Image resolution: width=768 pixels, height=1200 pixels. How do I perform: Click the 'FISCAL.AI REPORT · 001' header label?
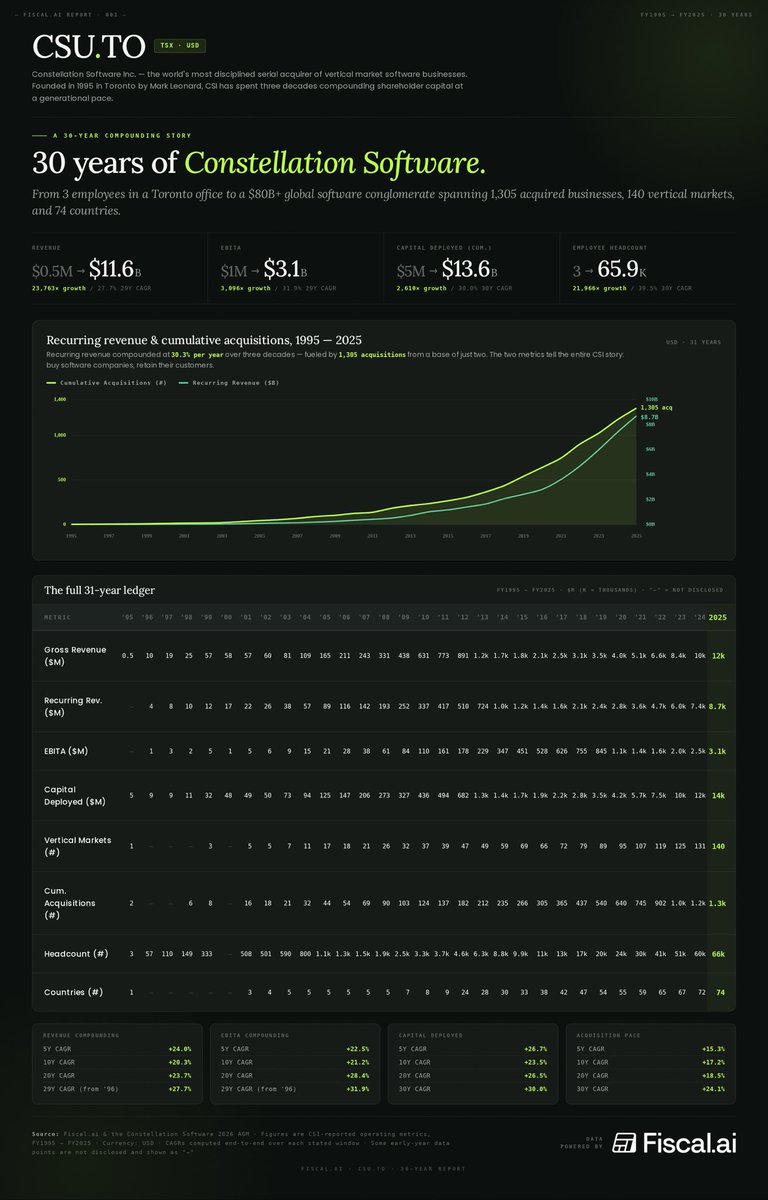pos(71,14)
